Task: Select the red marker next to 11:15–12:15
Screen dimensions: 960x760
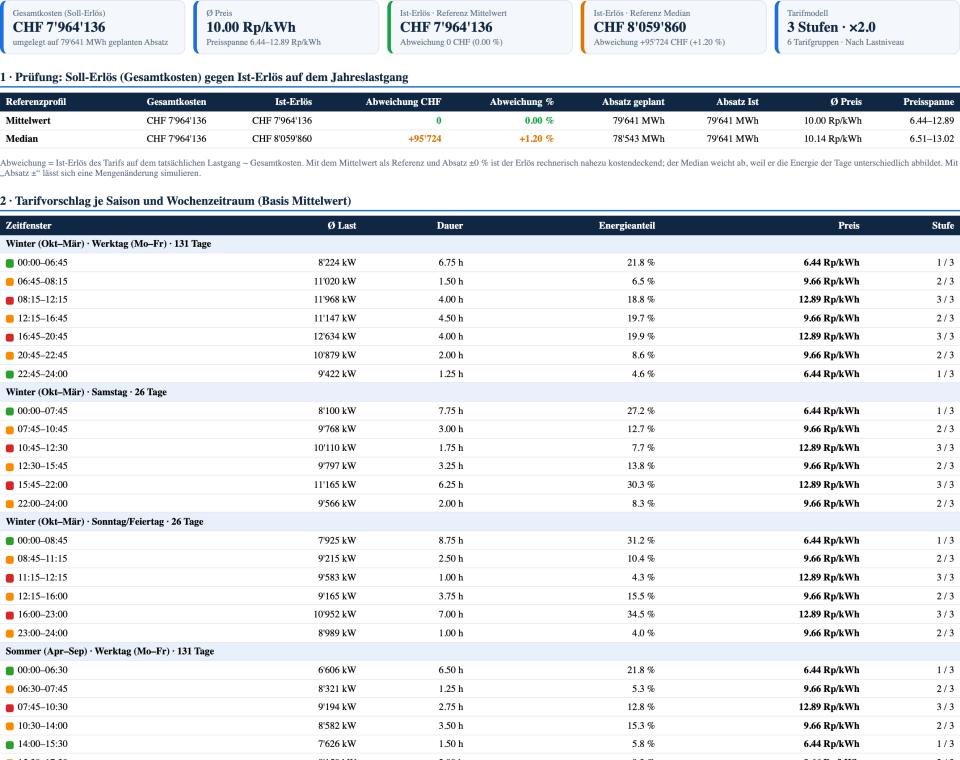Action: point(10,578)
